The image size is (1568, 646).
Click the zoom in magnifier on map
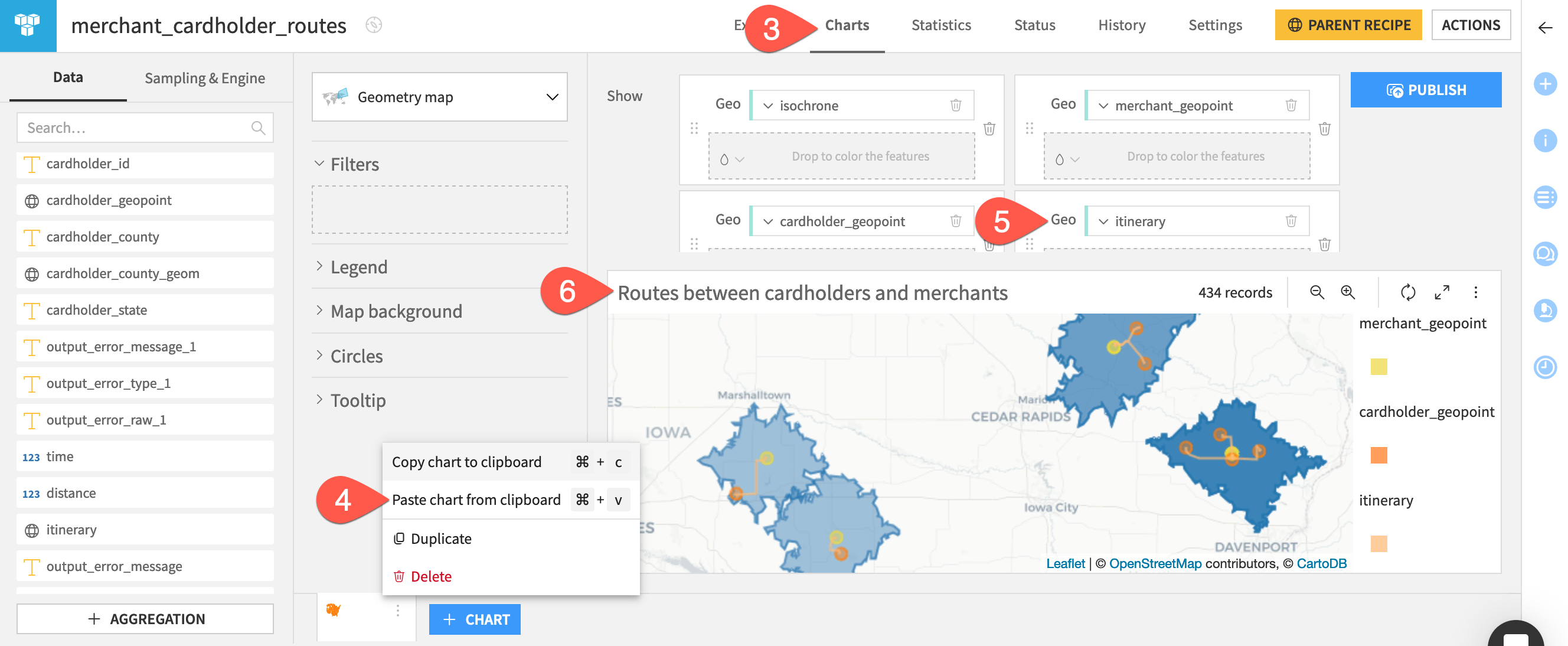click(x=1348, y=292)
